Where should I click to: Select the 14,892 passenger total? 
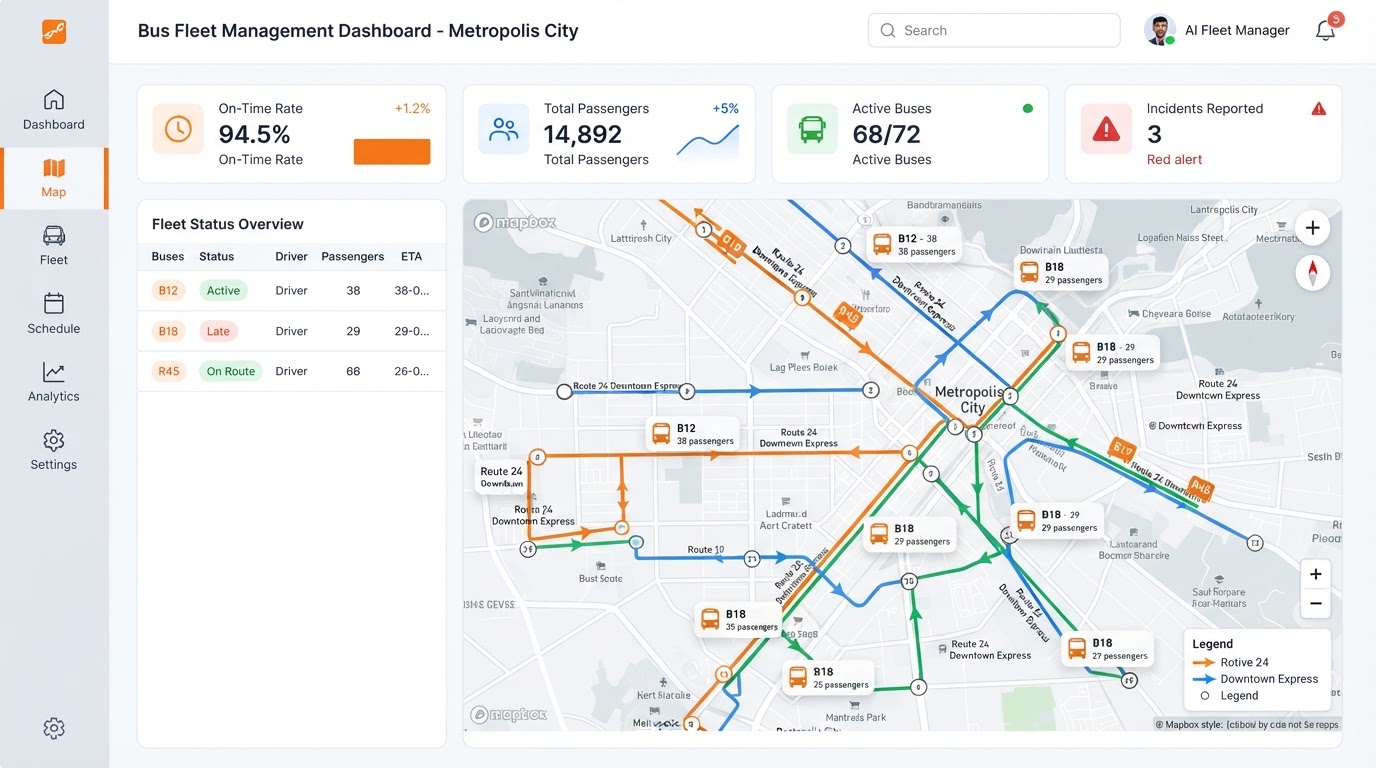(583, 134)
